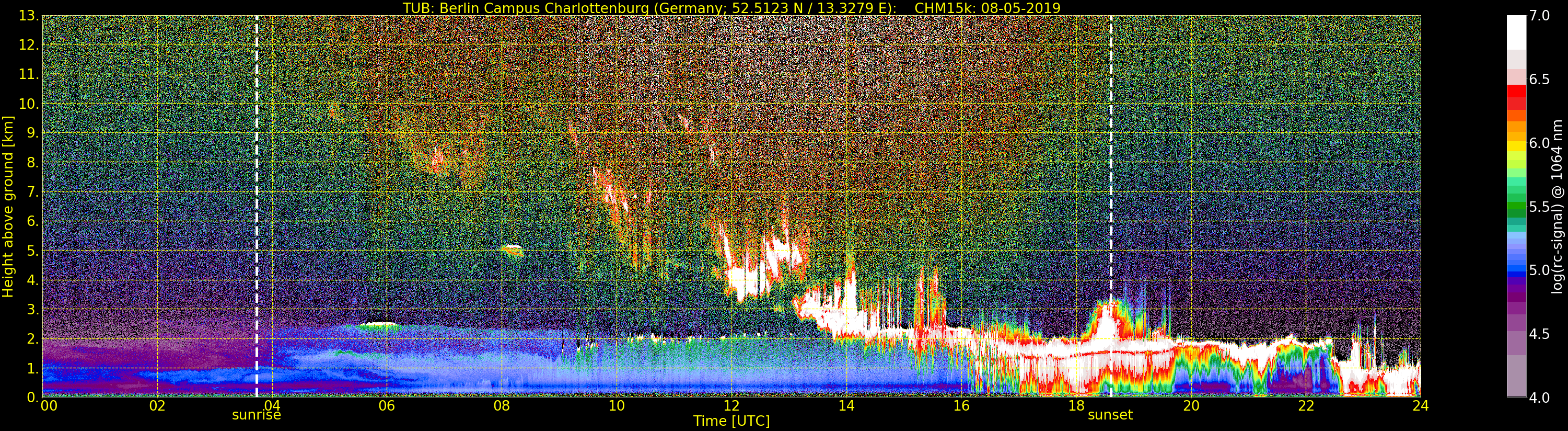Click the red cirrus patch near 07 UTC, 8 km
Image resolution: width=1568 pixels, height=431 pixels.
(437, 160)
